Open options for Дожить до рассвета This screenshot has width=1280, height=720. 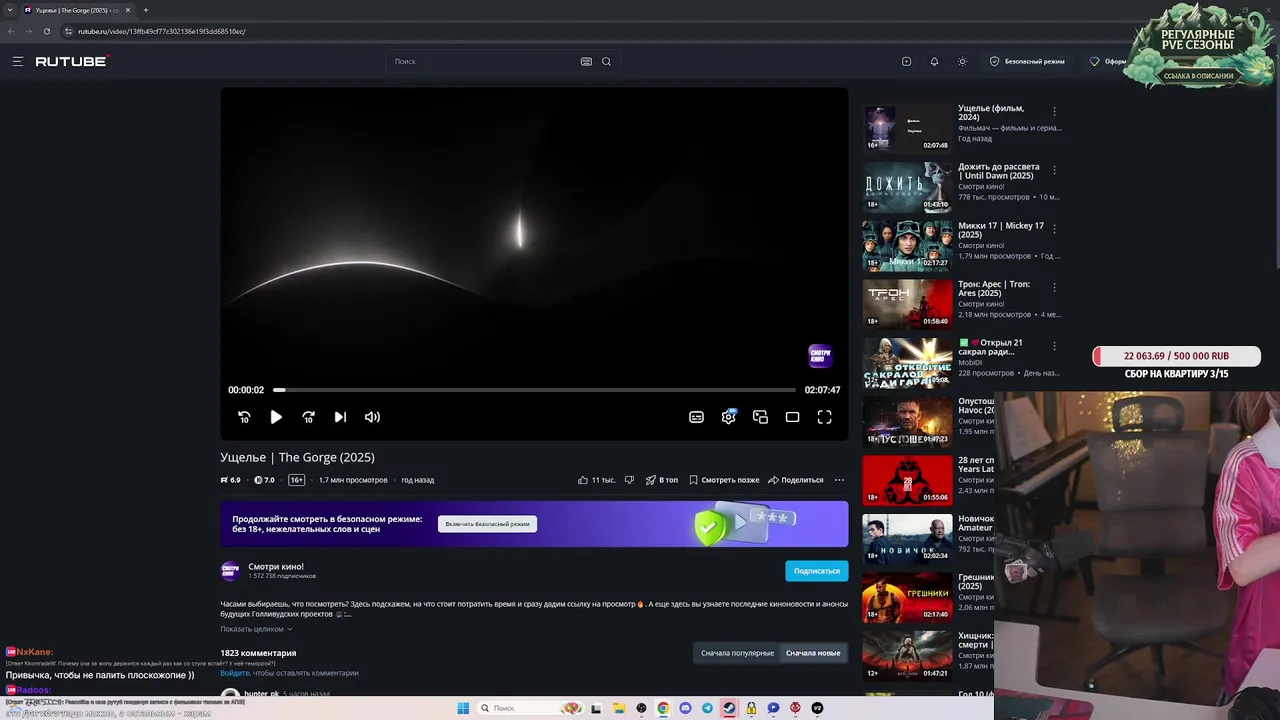tap(1054, 170)
